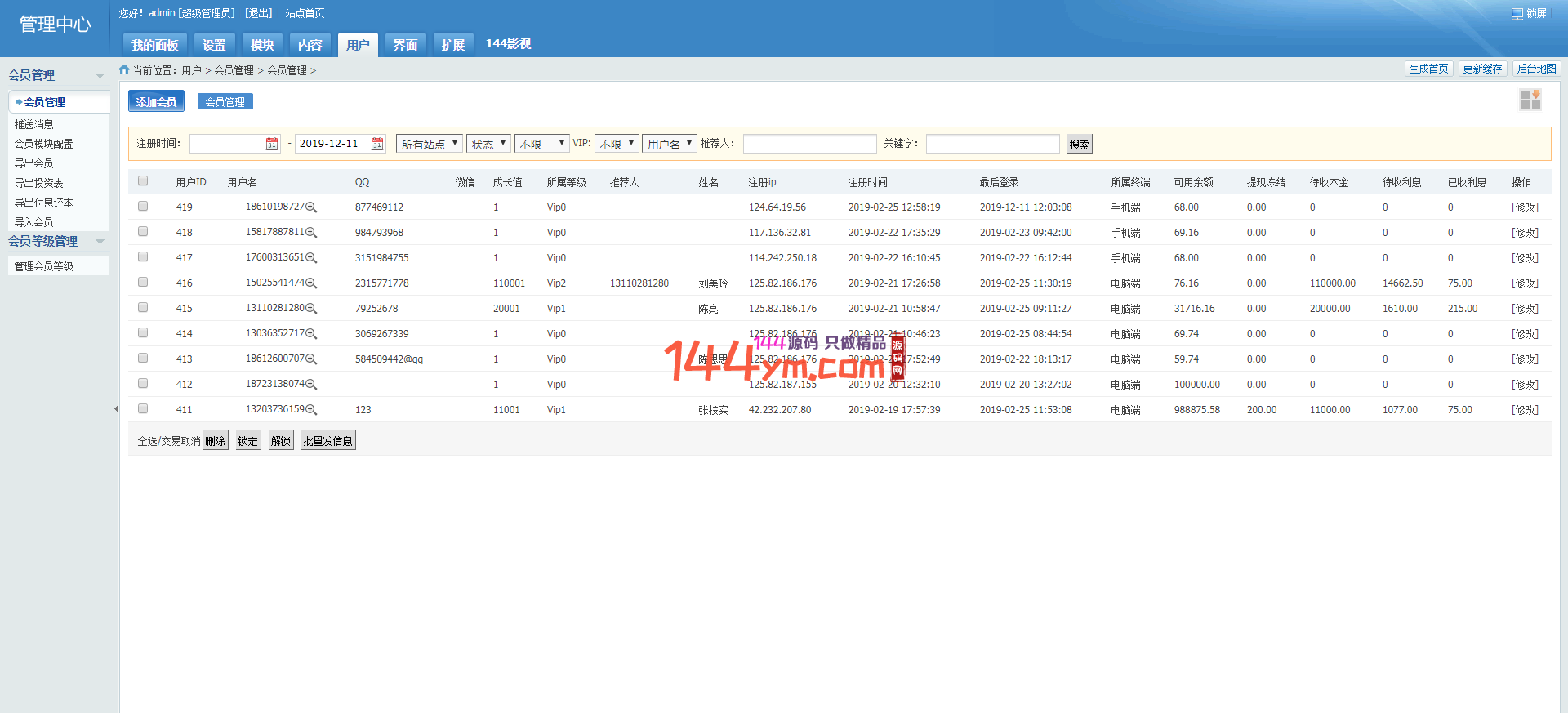Click magnifier icon next to user 18610198727
1568x713 pixels.
pyautogui.click(x=311, y=207)
